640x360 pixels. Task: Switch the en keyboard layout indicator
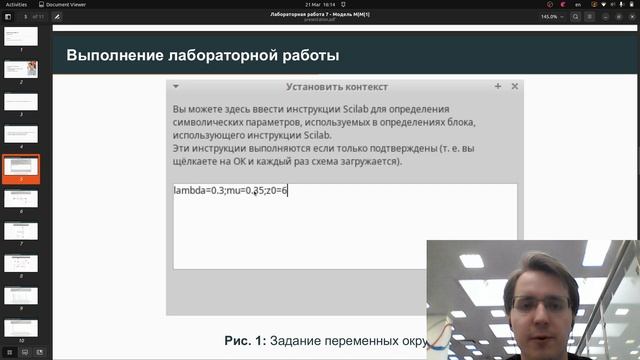578,4
